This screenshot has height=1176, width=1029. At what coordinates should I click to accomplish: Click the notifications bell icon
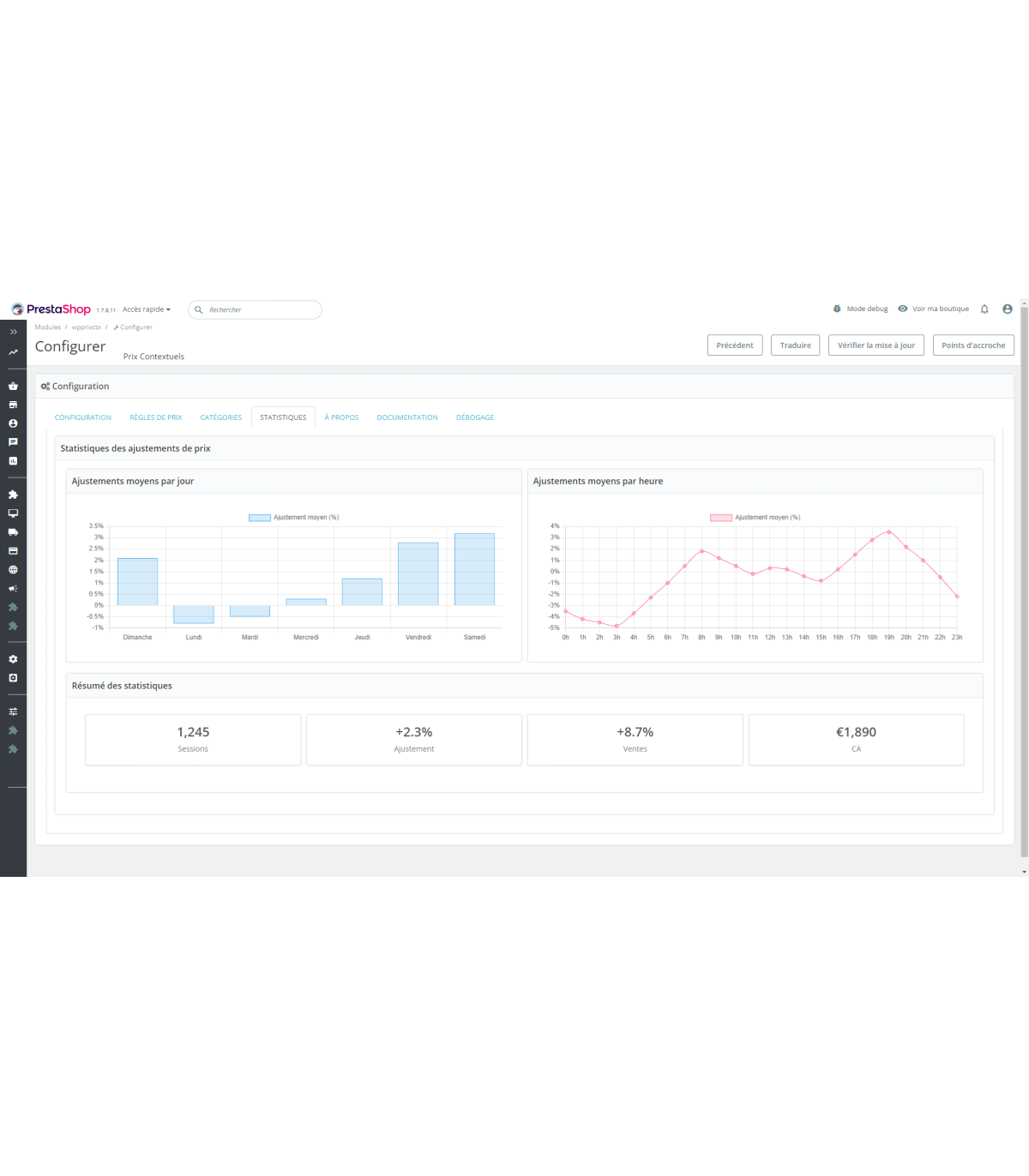click(x=984, y=309)
